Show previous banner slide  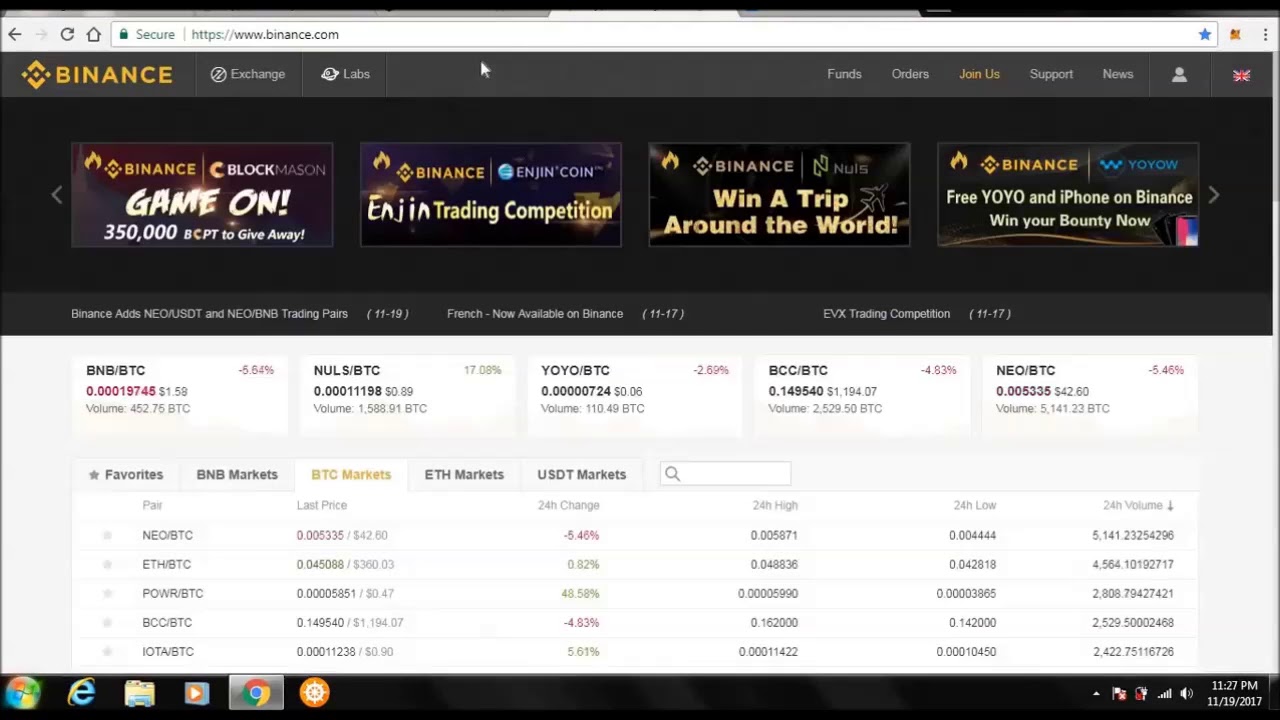[x=57, y=195]
